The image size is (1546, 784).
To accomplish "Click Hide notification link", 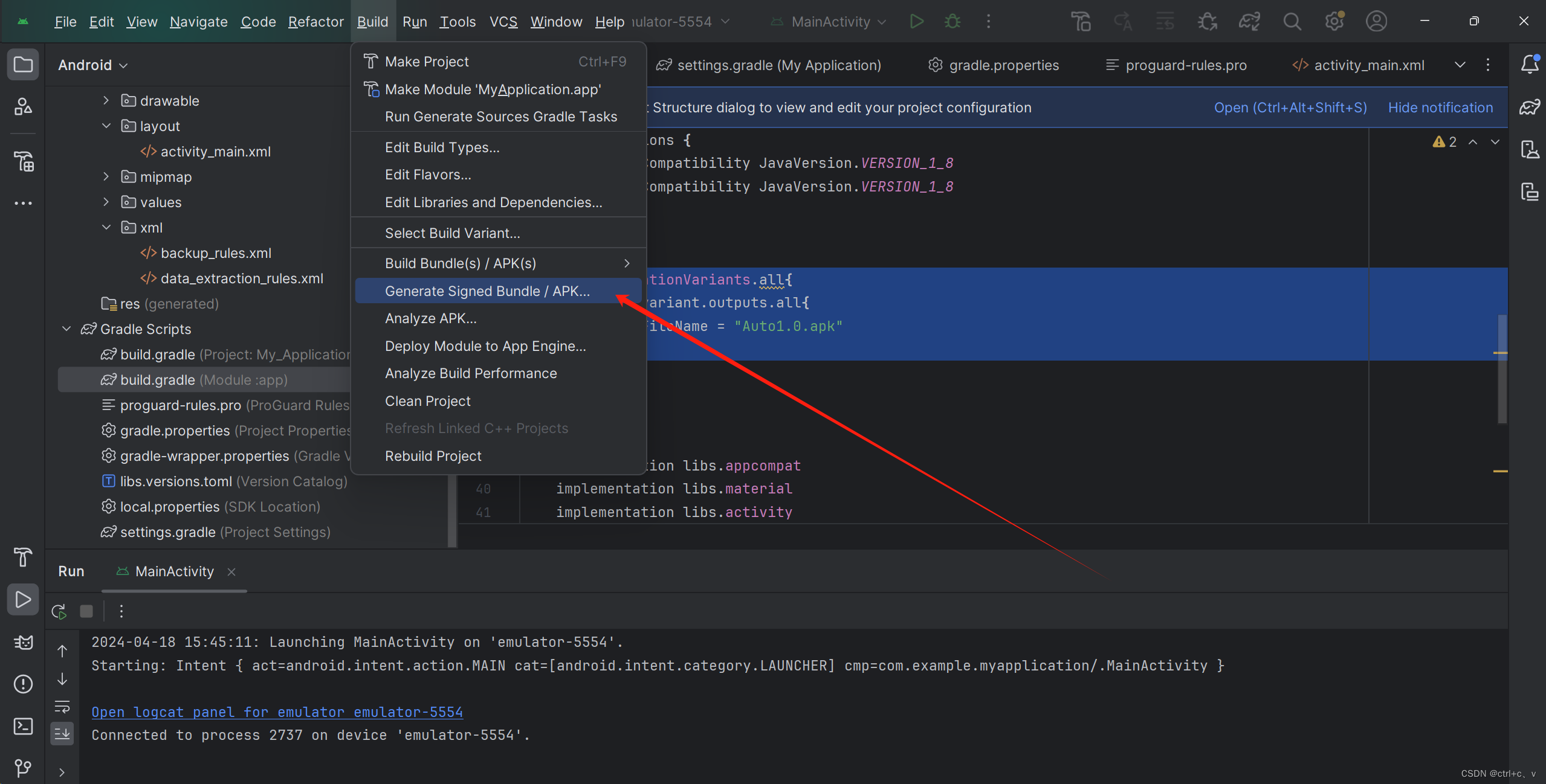I will click(1440, 108).
